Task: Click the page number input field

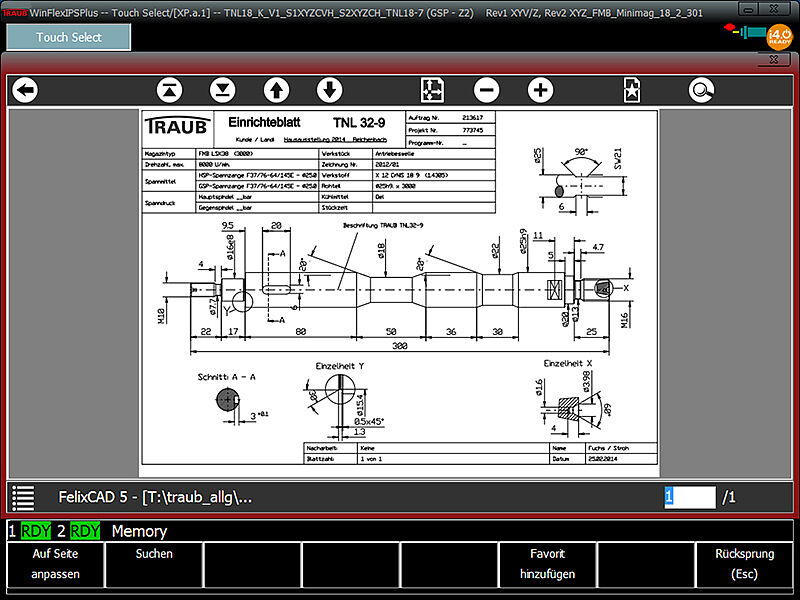Action: point(690,497)
